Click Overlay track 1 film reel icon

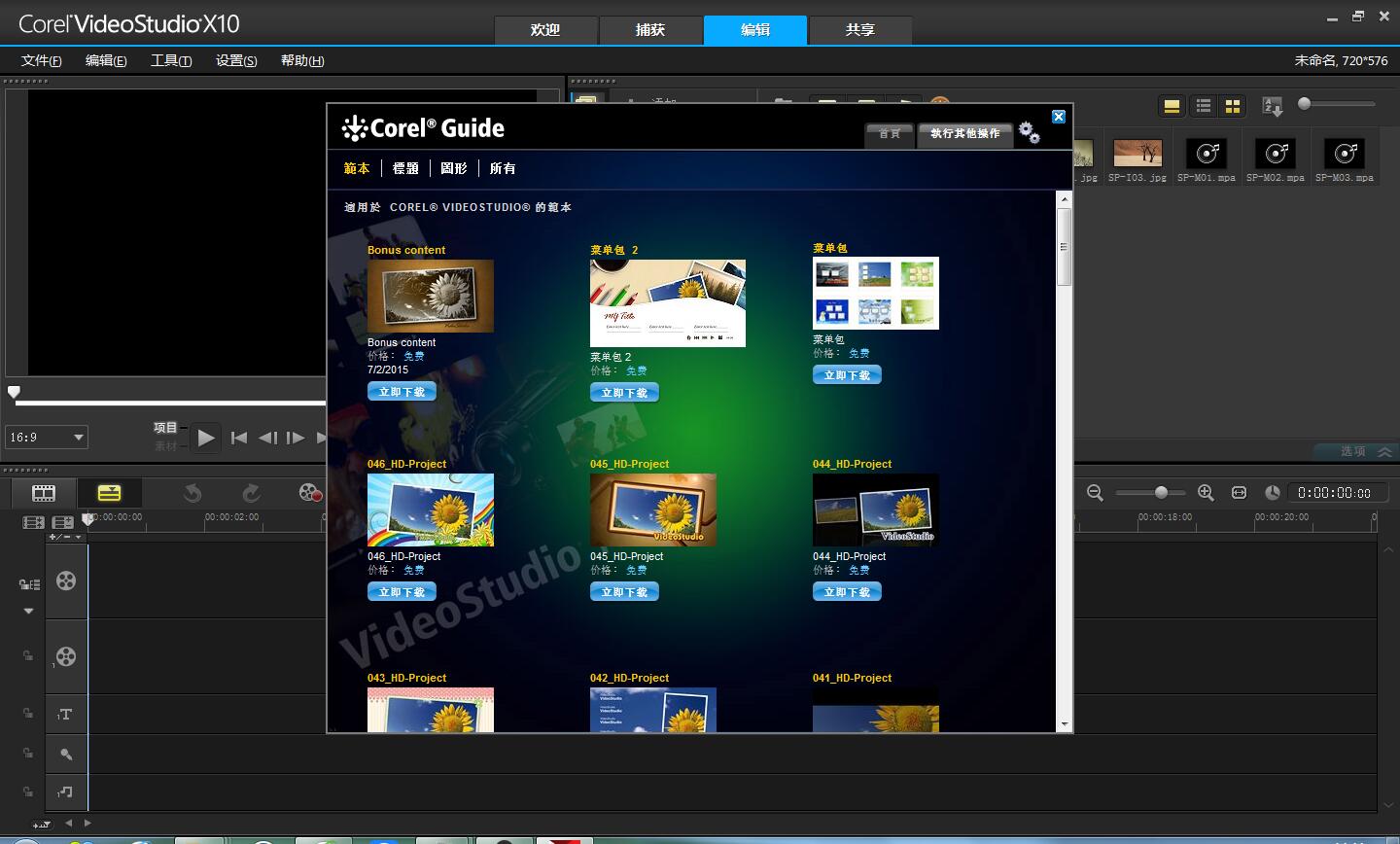coord(66,656)
